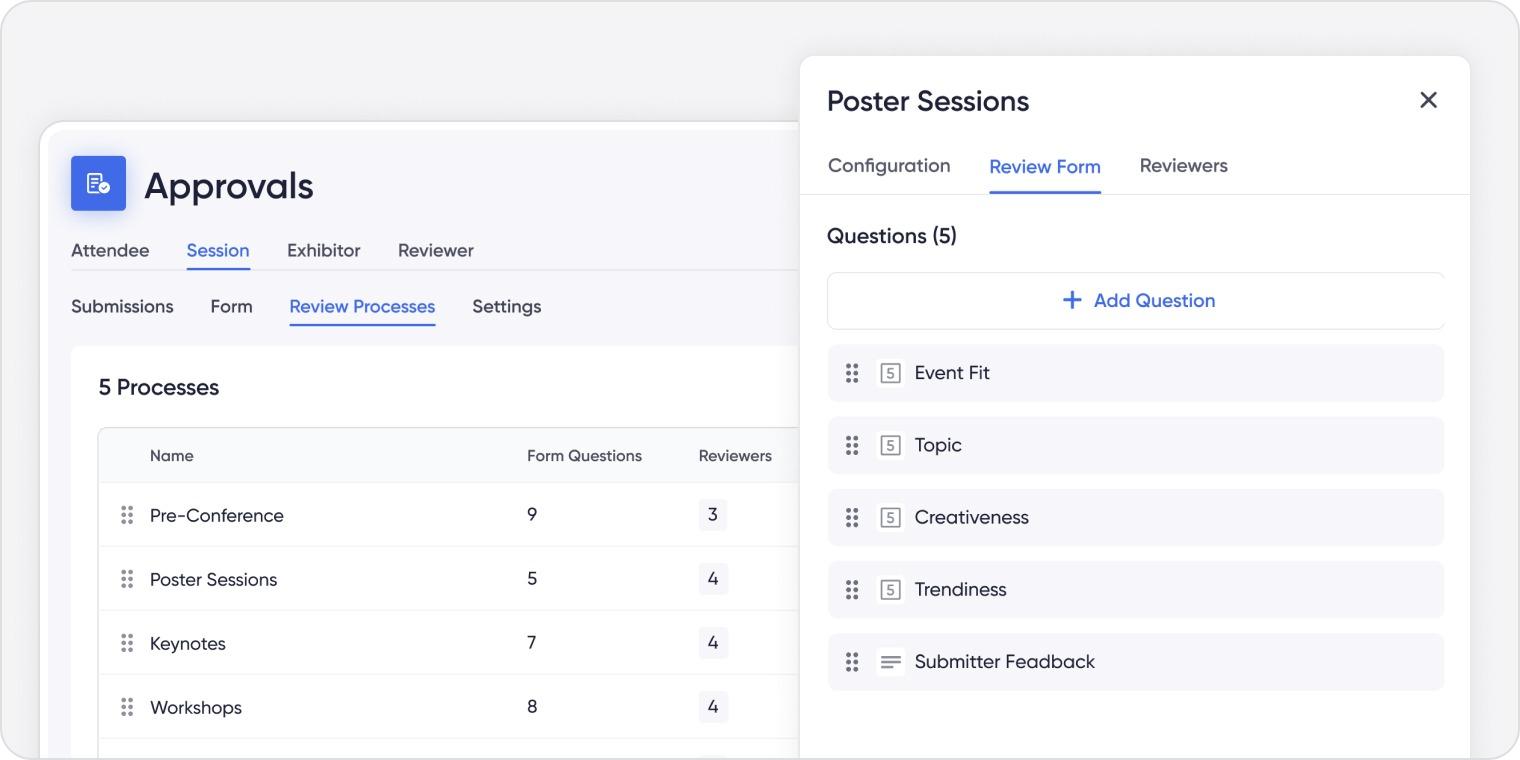
Task: Open the Reviewers tab in panel
Action: 1183,166
